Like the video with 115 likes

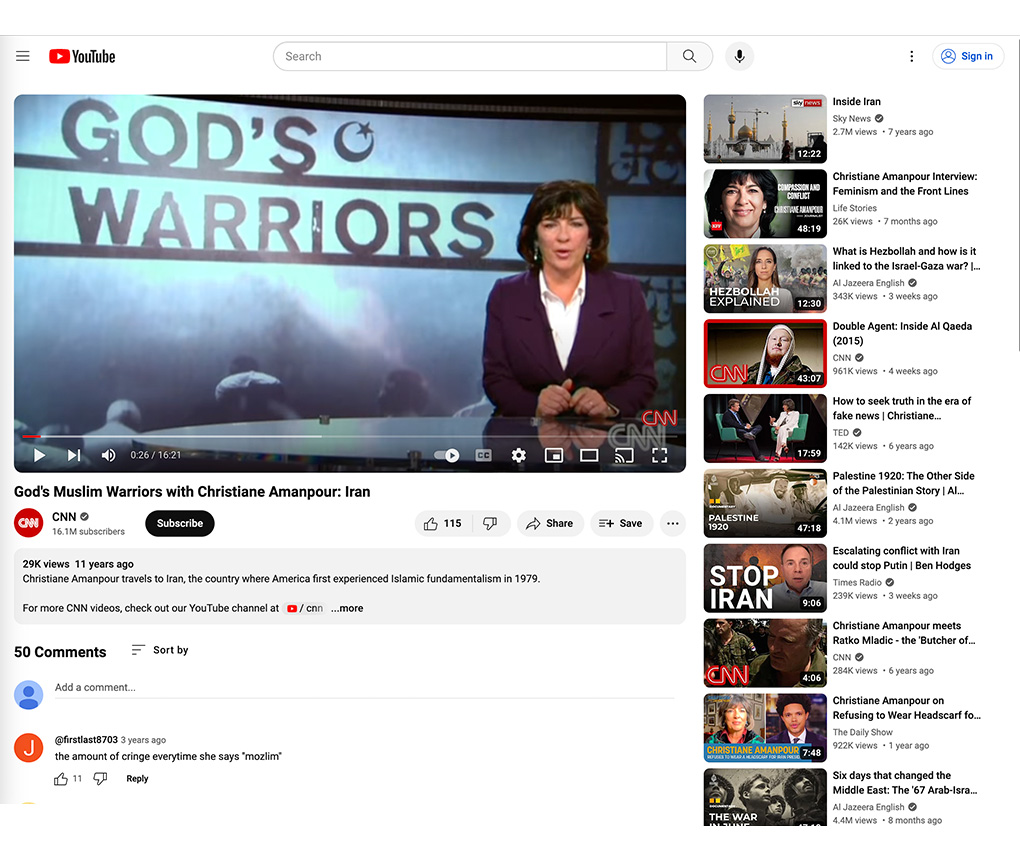pyautogui.click(x=443, y=524)
